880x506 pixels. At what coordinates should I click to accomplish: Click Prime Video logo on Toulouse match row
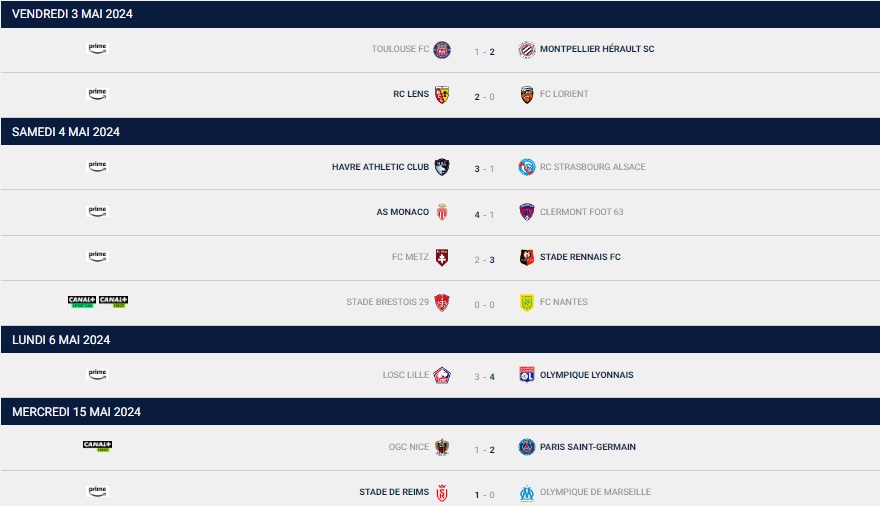(97, 48)
